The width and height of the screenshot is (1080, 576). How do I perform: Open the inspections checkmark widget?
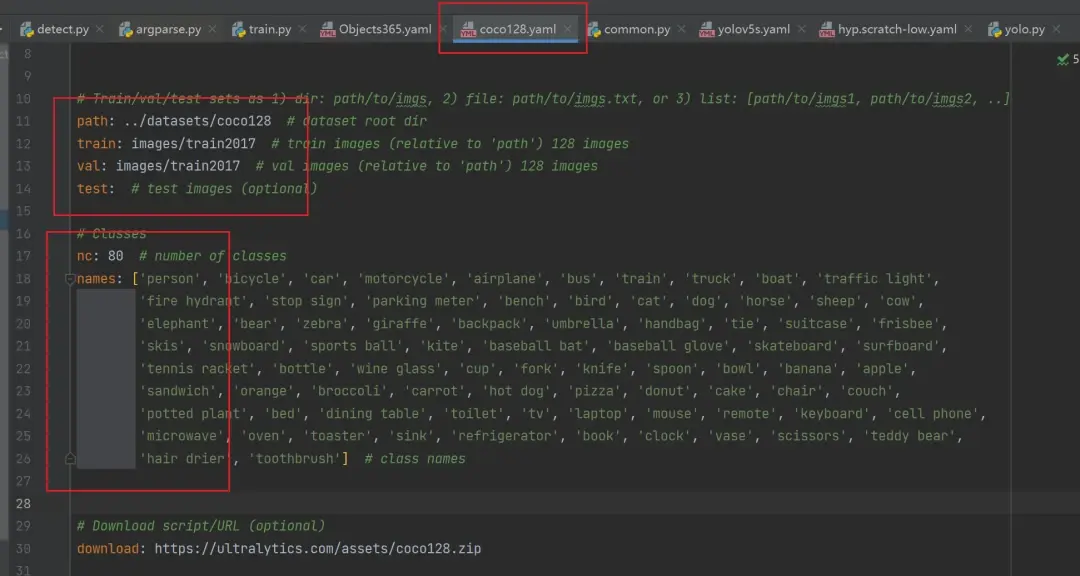(1068, 60)
